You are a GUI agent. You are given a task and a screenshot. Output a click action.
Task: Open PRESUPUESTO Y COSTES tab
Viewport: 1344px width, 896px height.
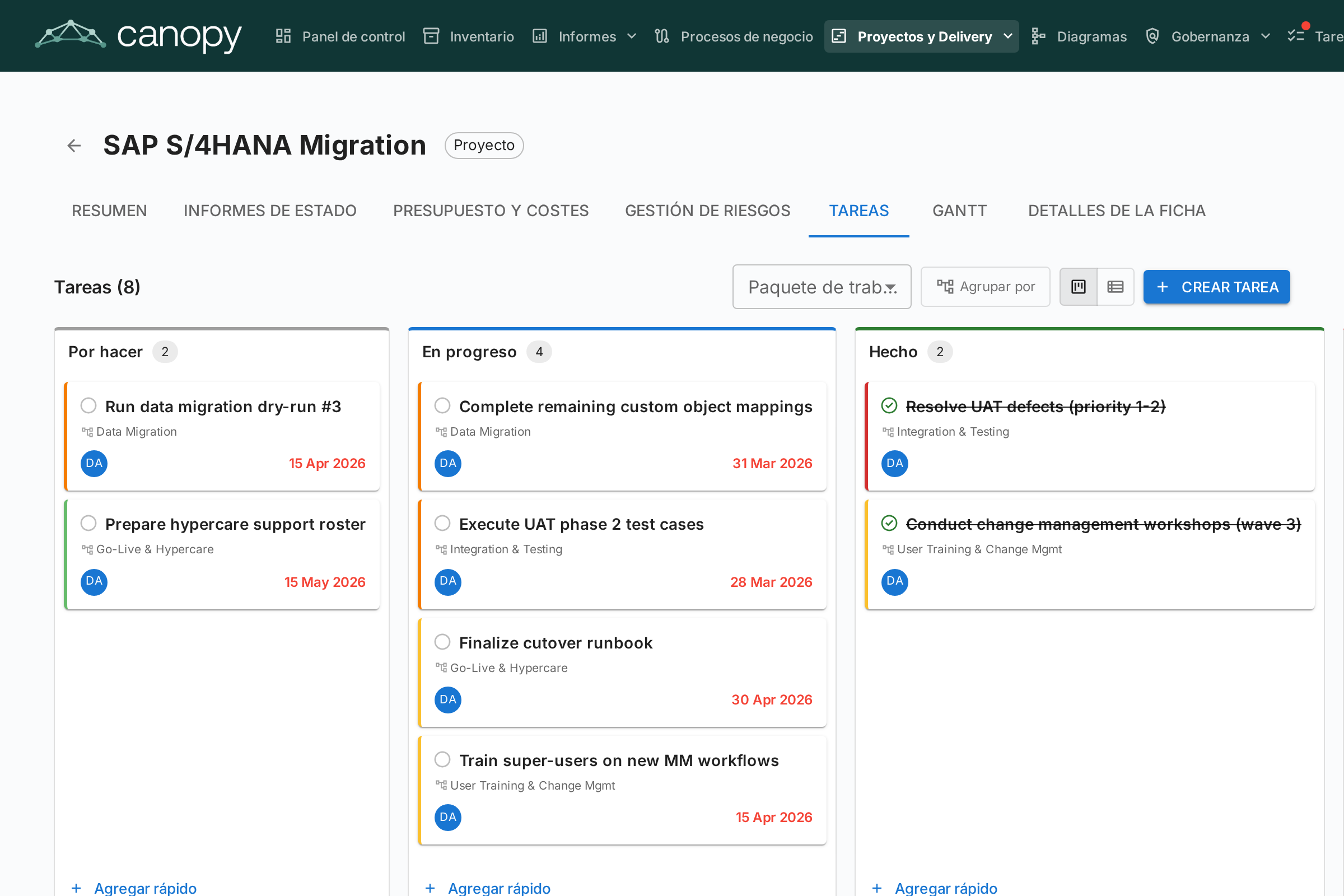(x=491, y=211)
